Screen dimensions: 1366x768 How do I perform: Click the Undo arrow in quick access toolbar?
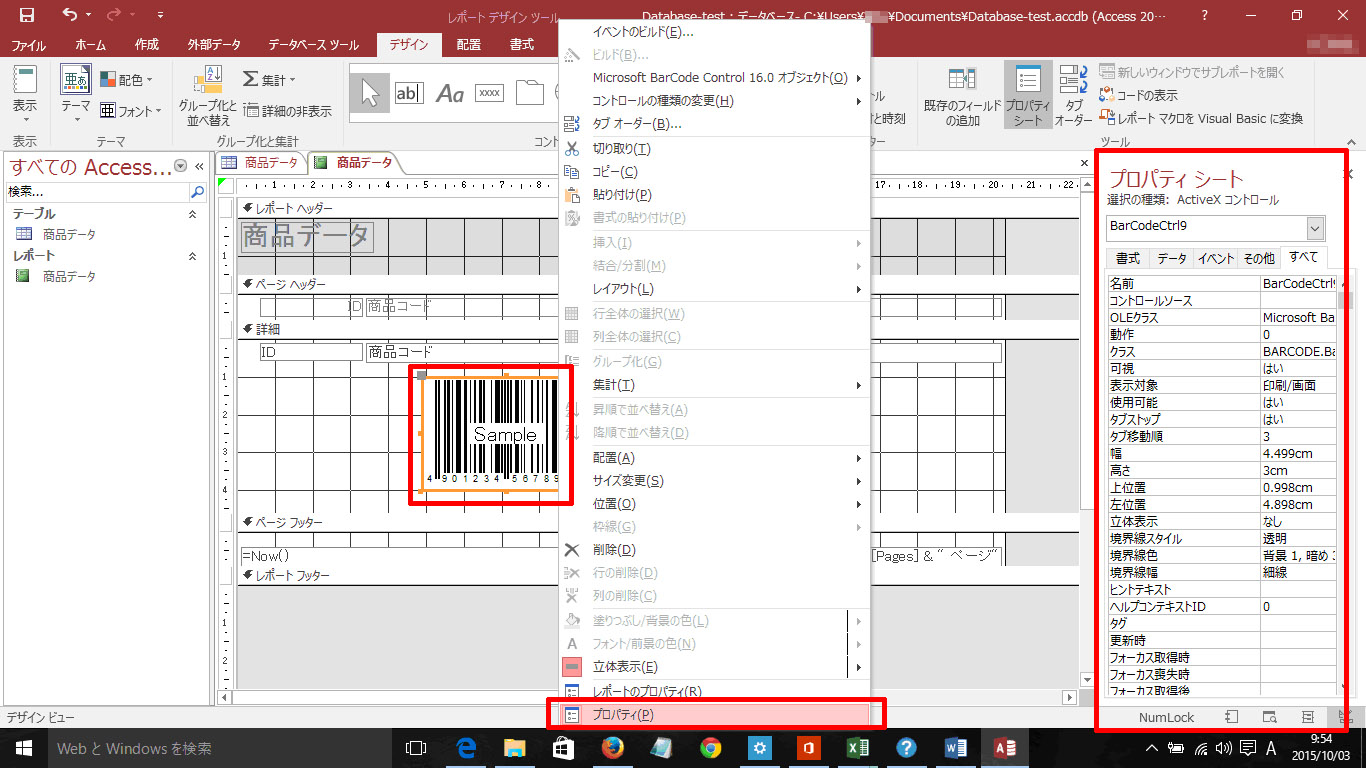click(x=69, y=15)
